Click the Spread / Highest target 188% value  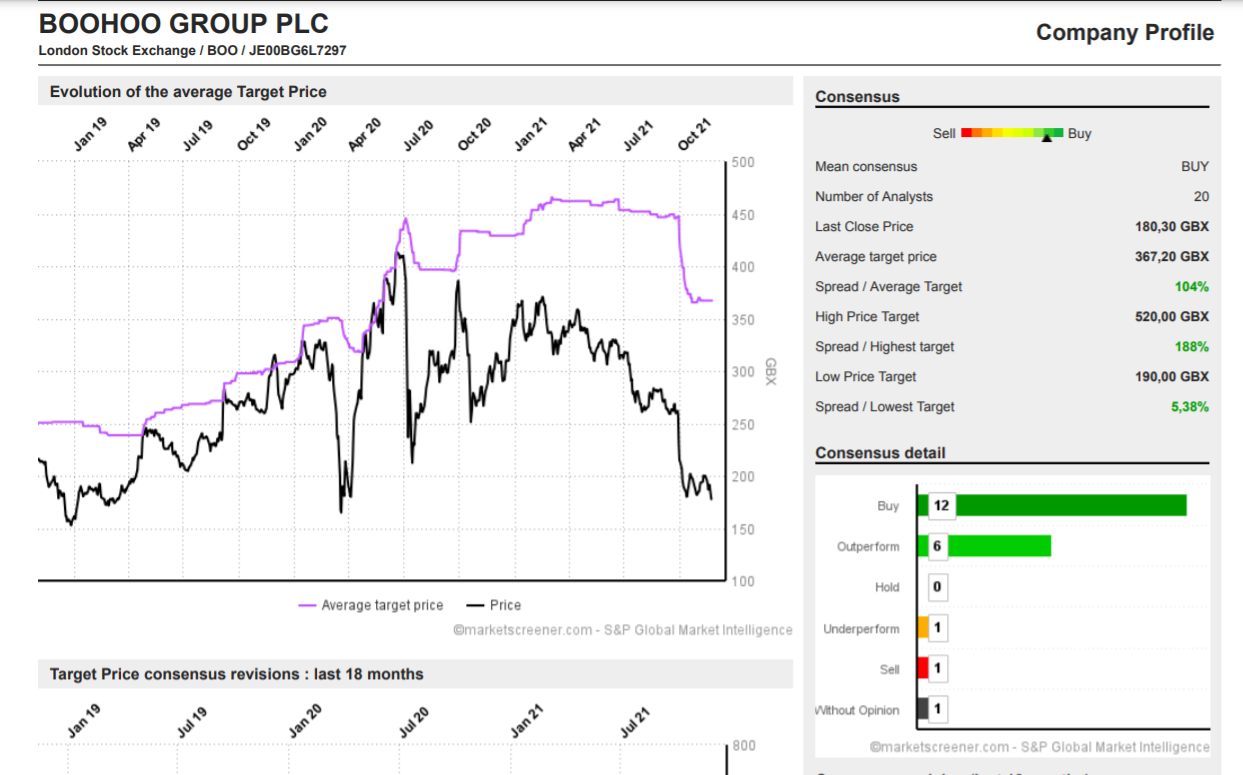coord(1192,347)
